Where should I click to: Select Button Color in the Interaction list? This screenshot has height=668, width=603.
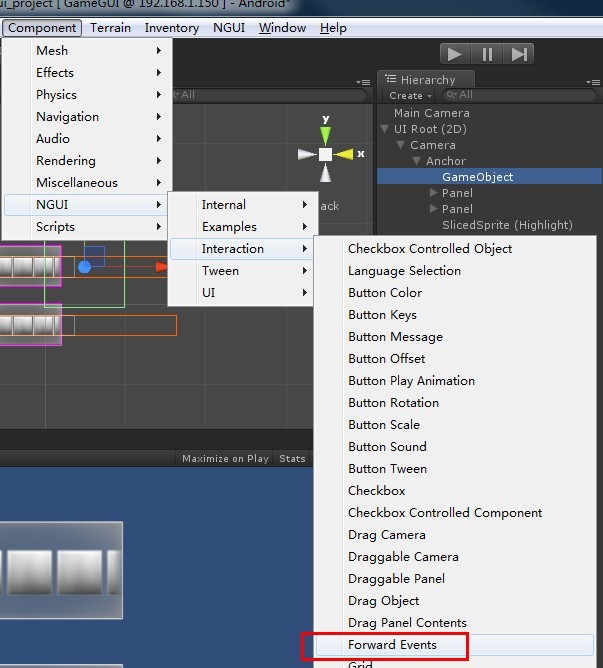(384, 293)
